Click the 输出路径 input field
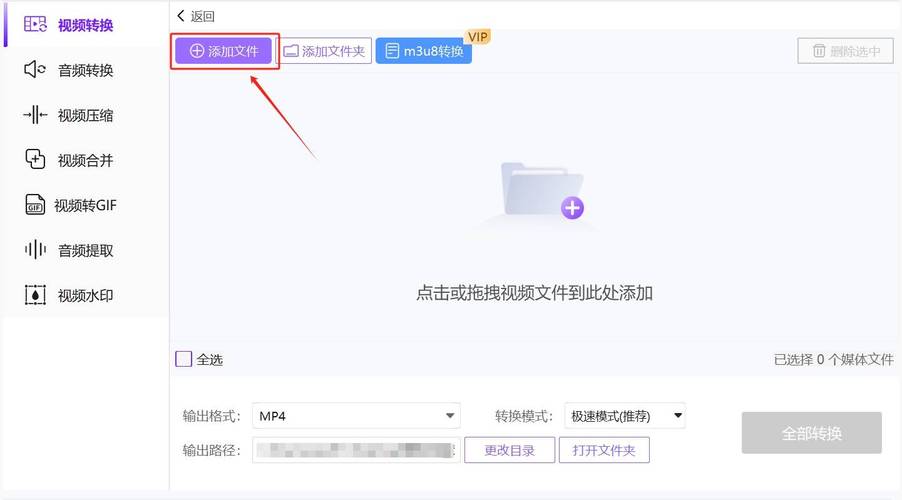 [356, 450]
